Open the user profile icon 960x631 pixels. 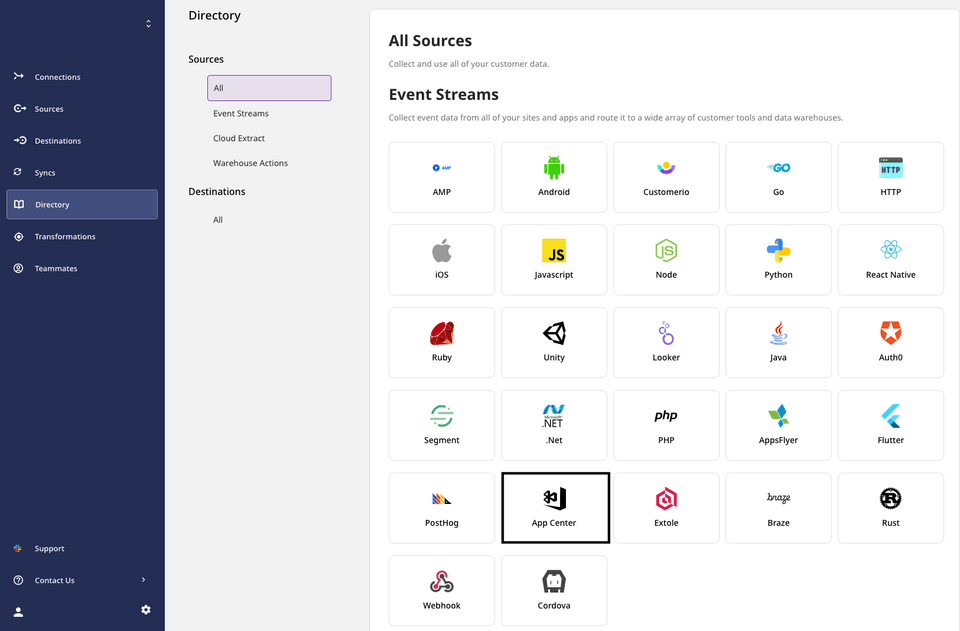click(x=18, y=611)
